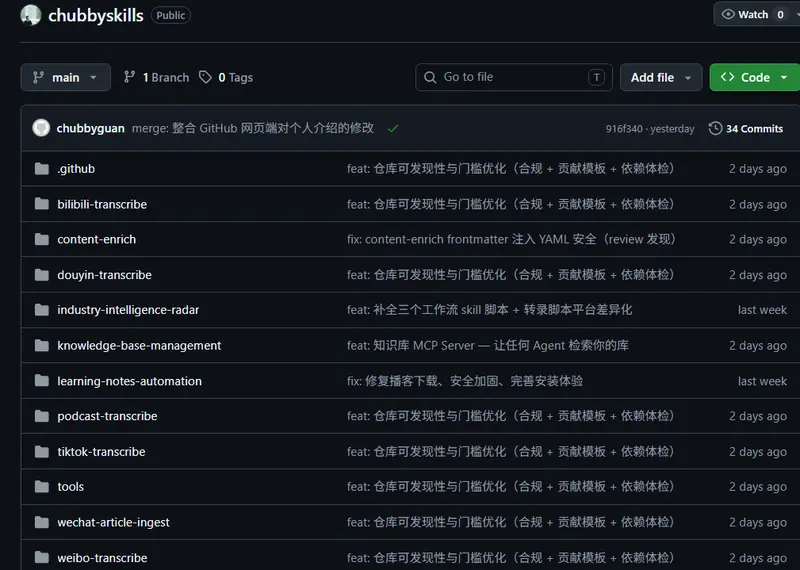800x570 pixels.
Task: Click the chubbyguan commit author avatar
Action: coord(41,128)
